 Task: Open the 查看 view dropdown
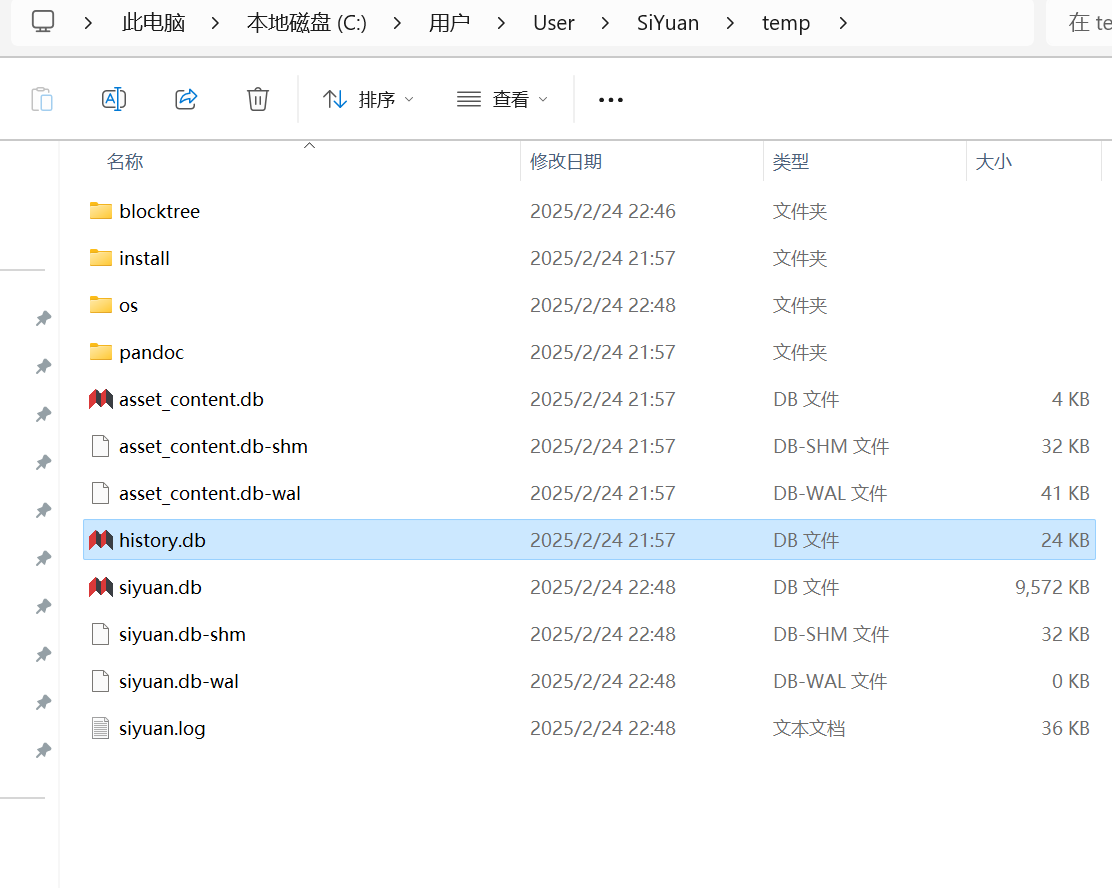click(503, 99)
